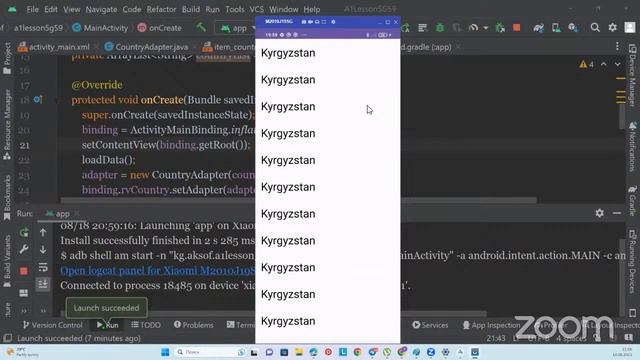Click caret position 21:43 in status bar

496,338
